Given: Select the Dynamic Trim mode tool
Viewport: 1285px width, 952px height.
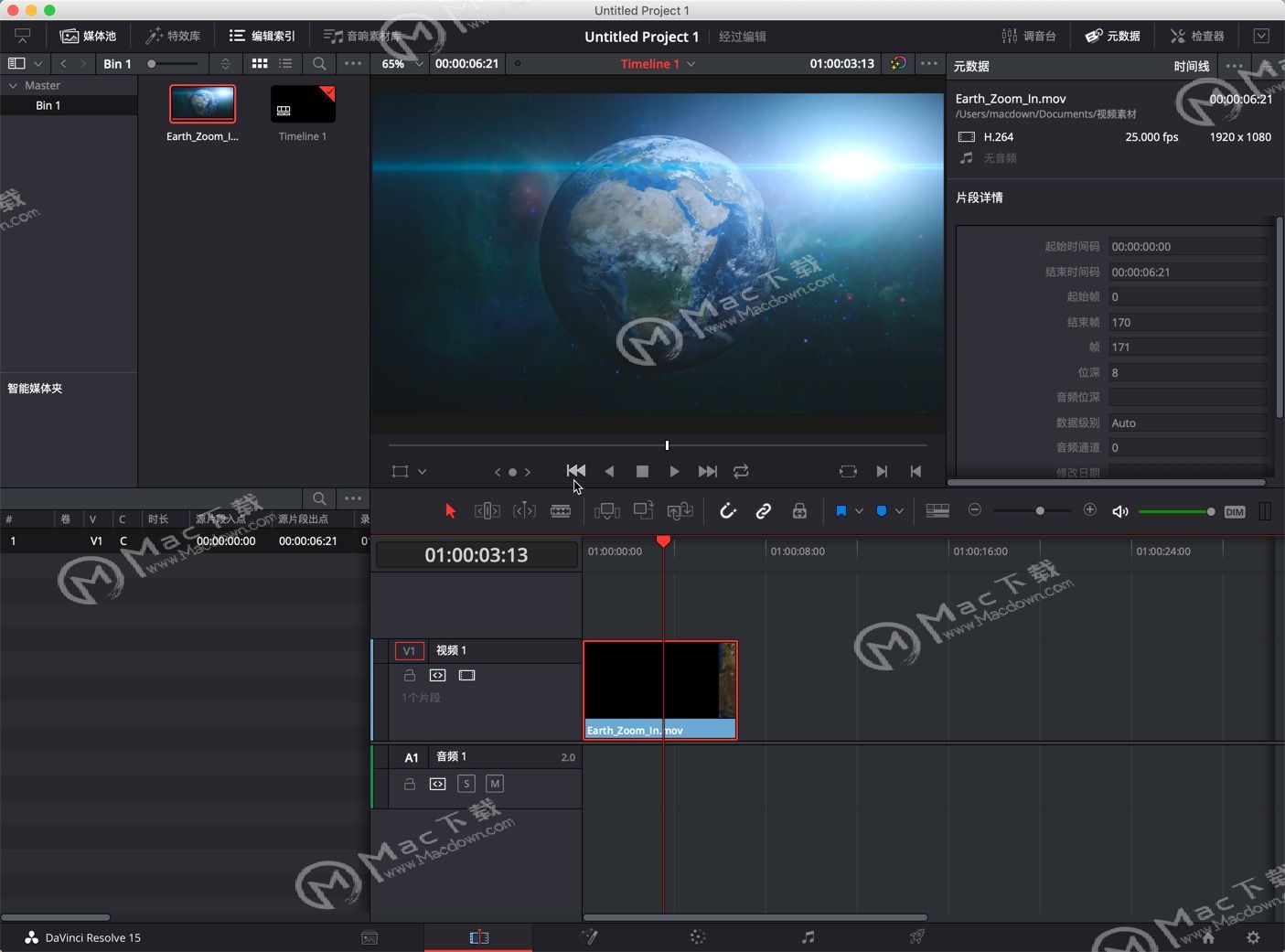Looking at the screenshot, I should (x=524, y=511).
